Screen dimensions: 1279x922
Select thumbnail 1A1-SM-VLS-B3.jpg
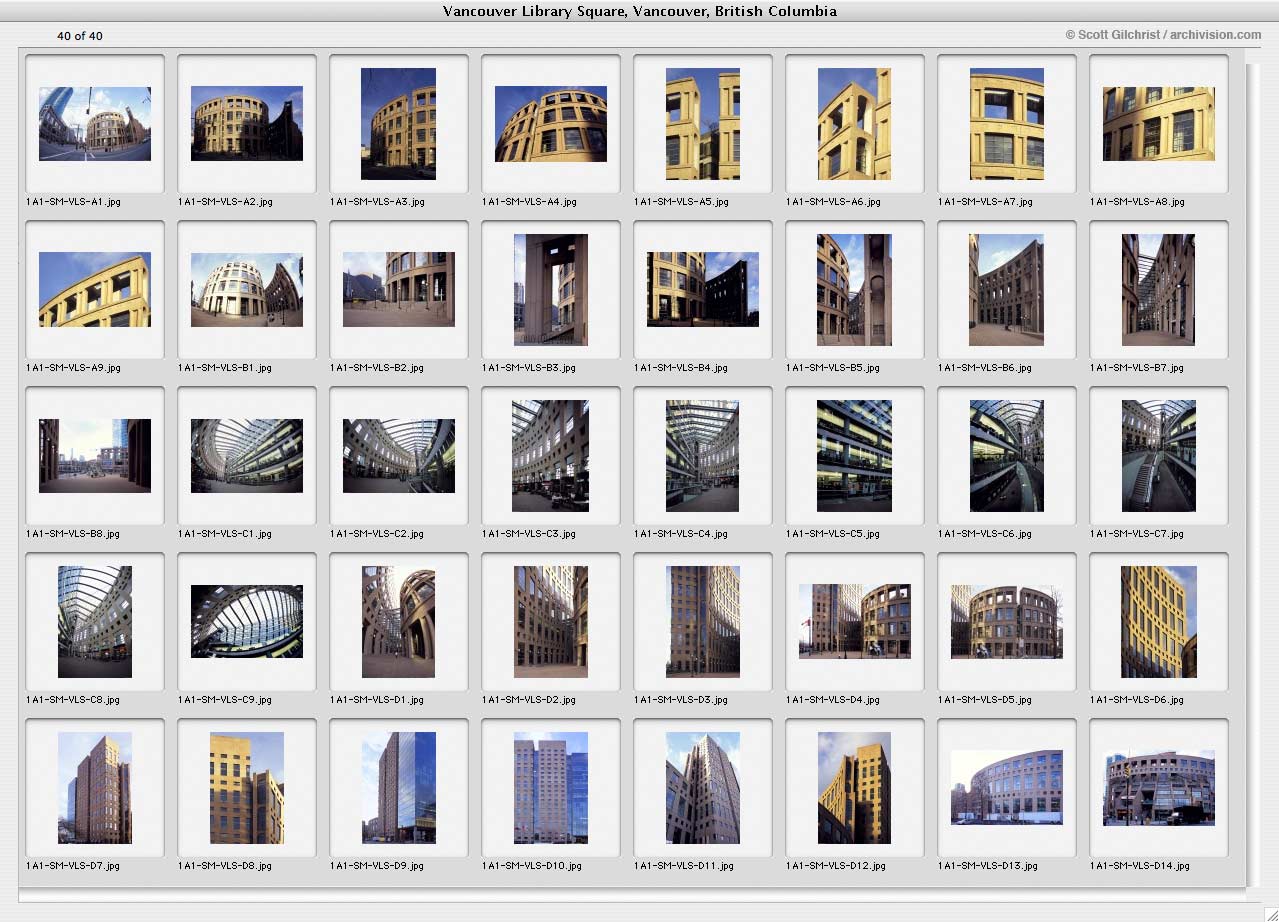(x=551, y=290)
